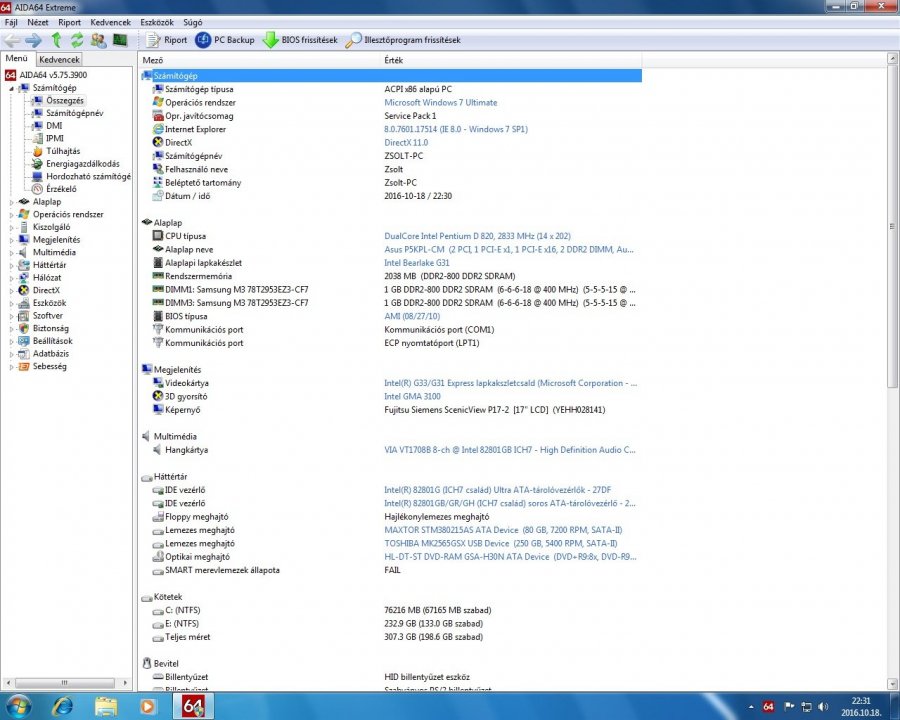The image size is (900, 720).
Task: Select Sebesség in the tree
Action: coord(49,366)
